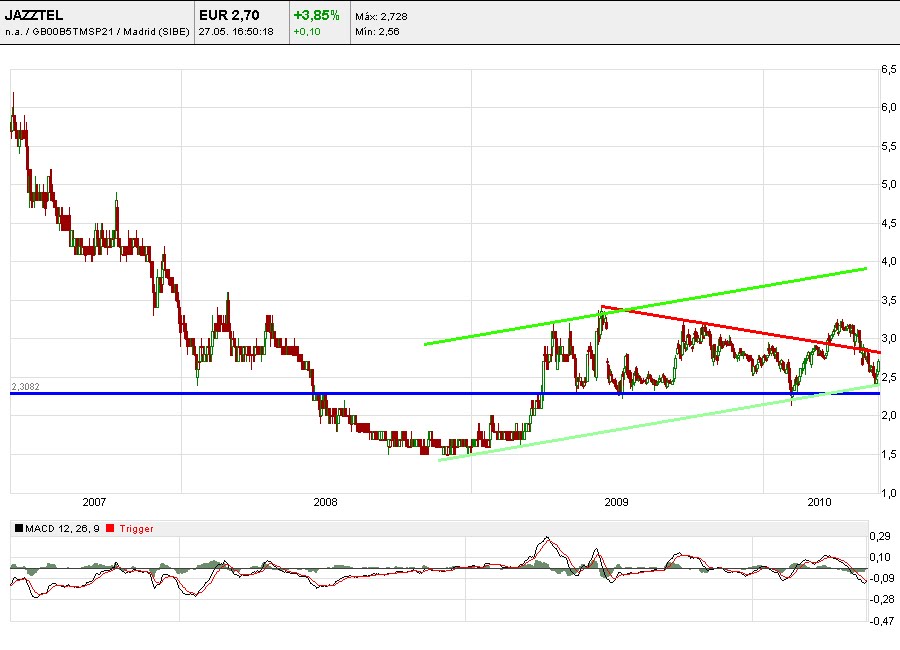This screenshot has width=900, height=650.
Task: Click the daily high 'Máx: 2,728'
Action: coord(381,17)
